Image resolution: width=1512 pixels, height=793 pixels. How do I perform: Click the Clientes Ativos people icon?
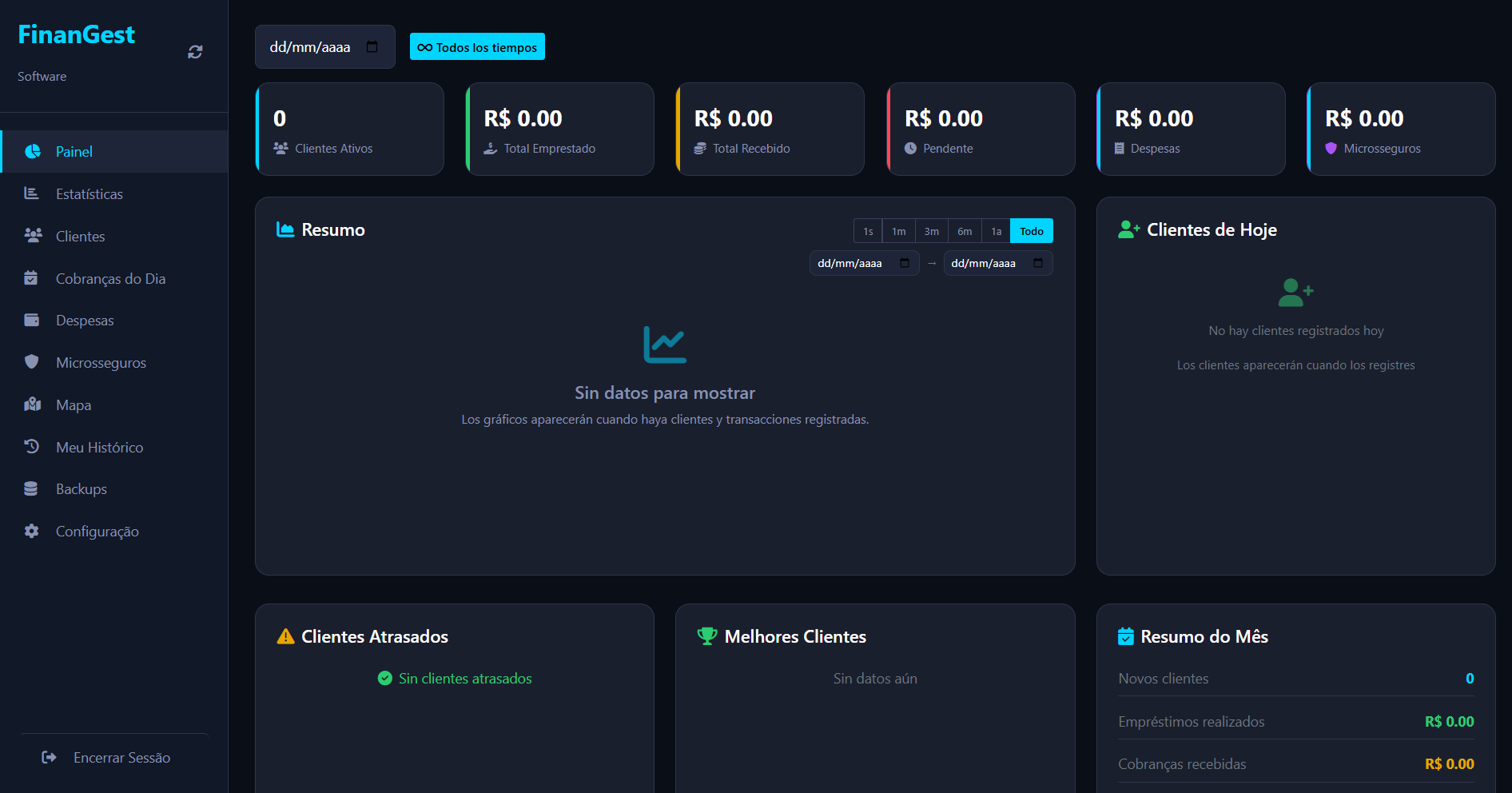coord(281,148)
